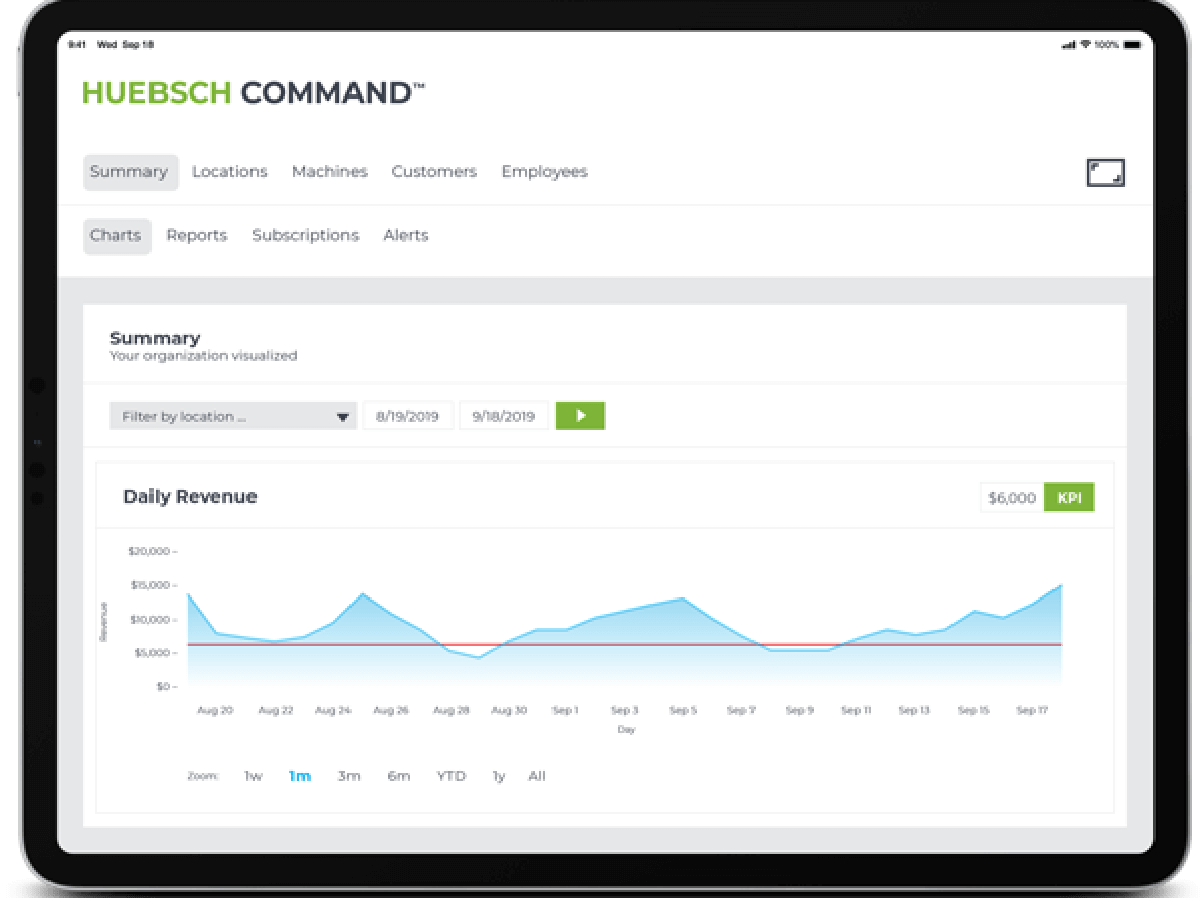Click the green KPI button

pyautogui.click(x=1069, y=498)
